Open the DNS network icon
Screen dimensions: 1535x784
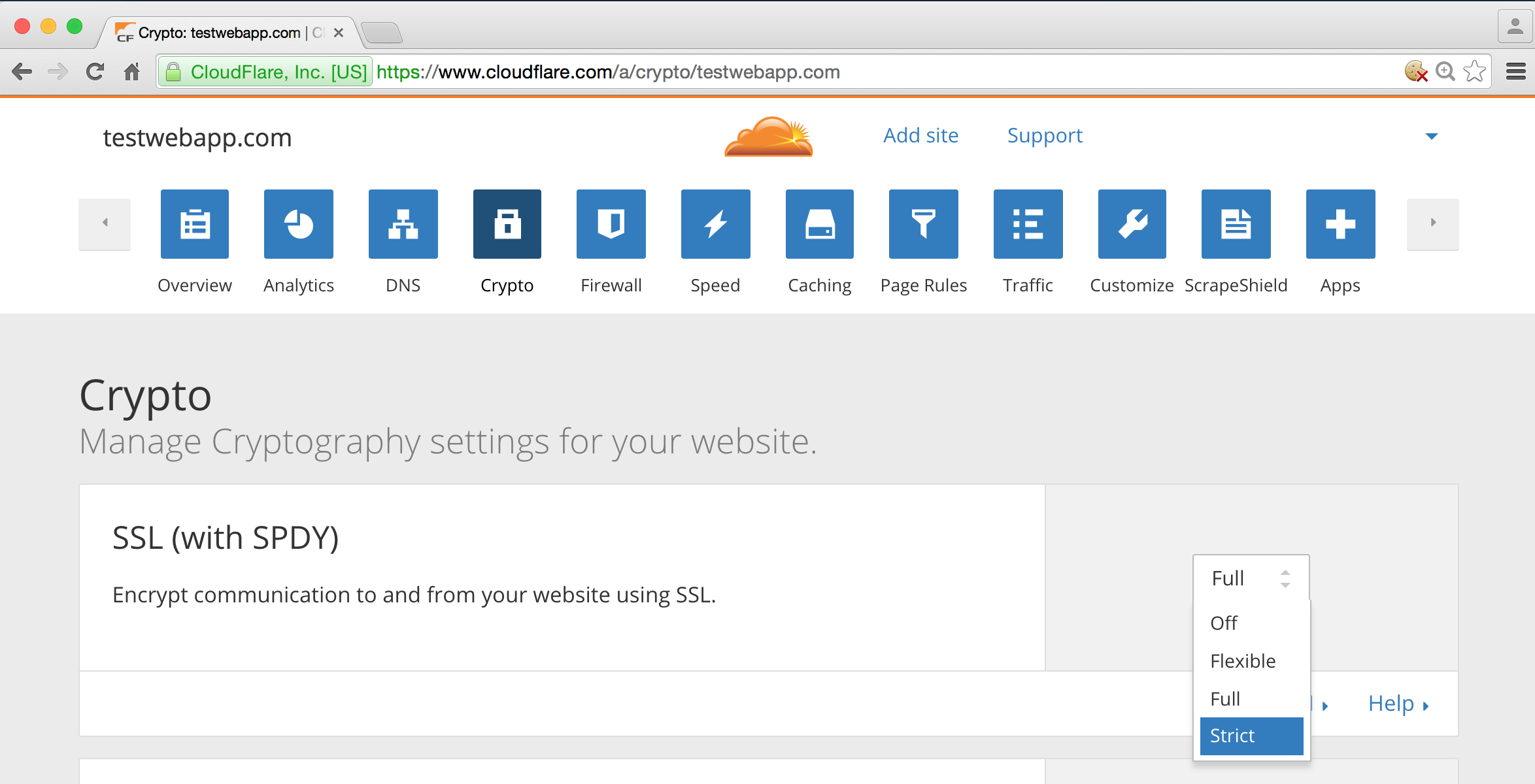[x=403, y=224]
